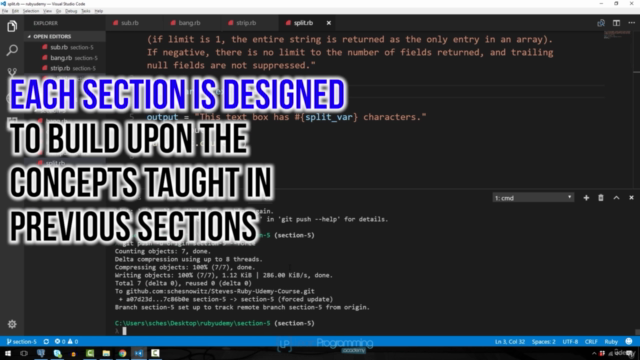Viewport: 640px width, 360px height.
Task: Open the Tasks menu
Action: point(86,11)
